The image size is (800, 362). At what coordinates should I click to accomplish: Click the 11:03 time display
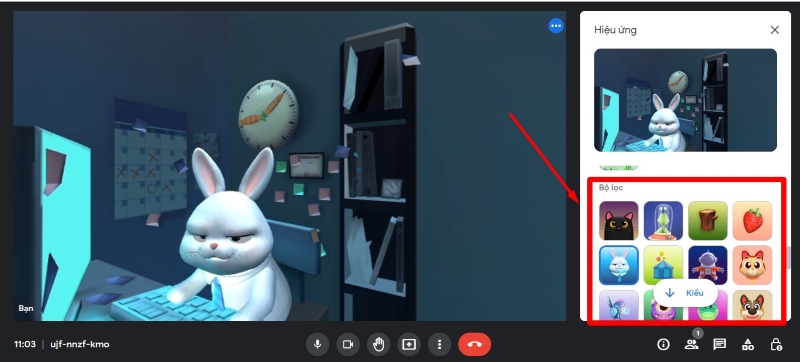24,345
